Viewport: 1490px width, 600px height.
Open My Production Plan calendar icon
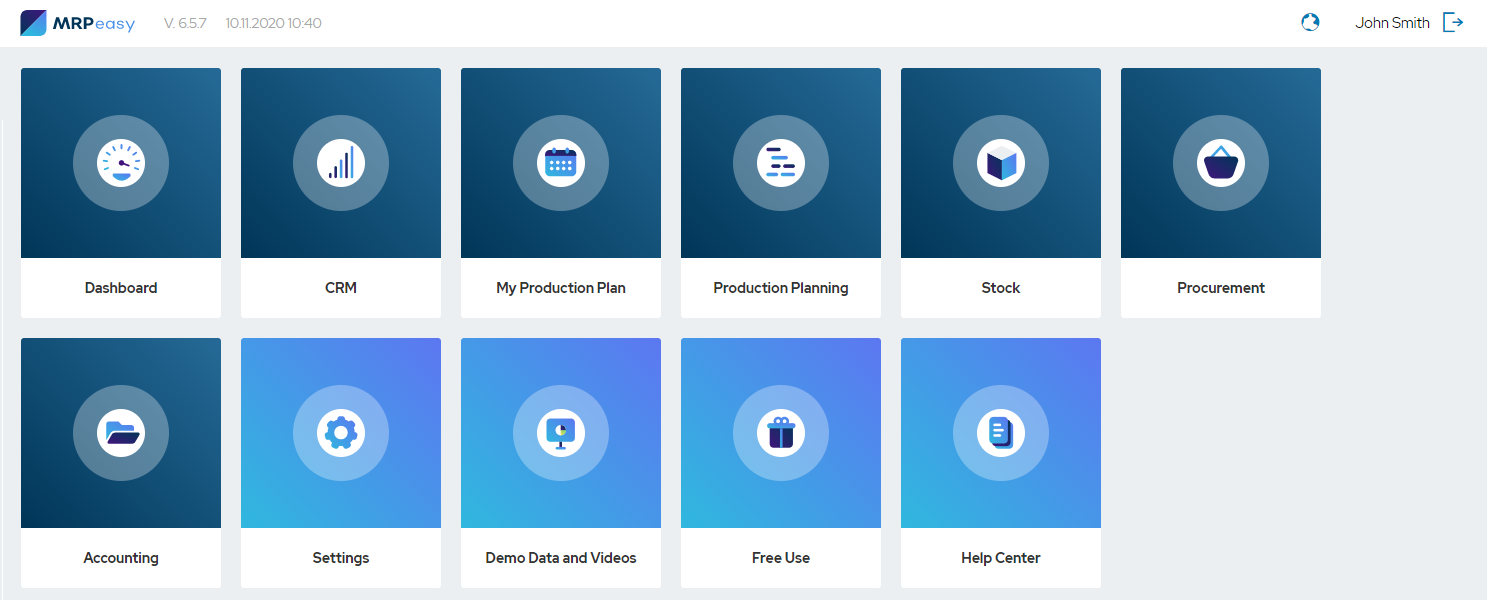click(x=561, y=163)
